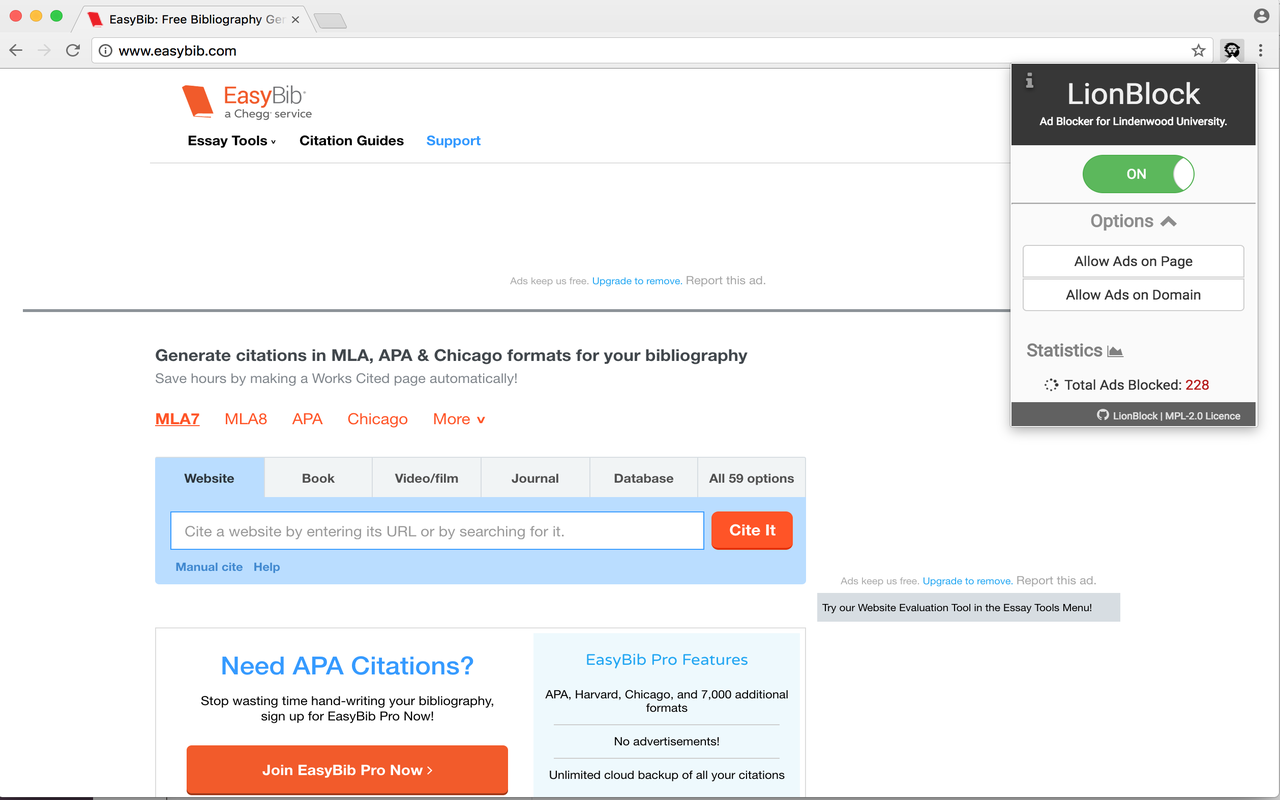
Task: Expand the More citation formats dropdown
Action: [x=459, y=419]
